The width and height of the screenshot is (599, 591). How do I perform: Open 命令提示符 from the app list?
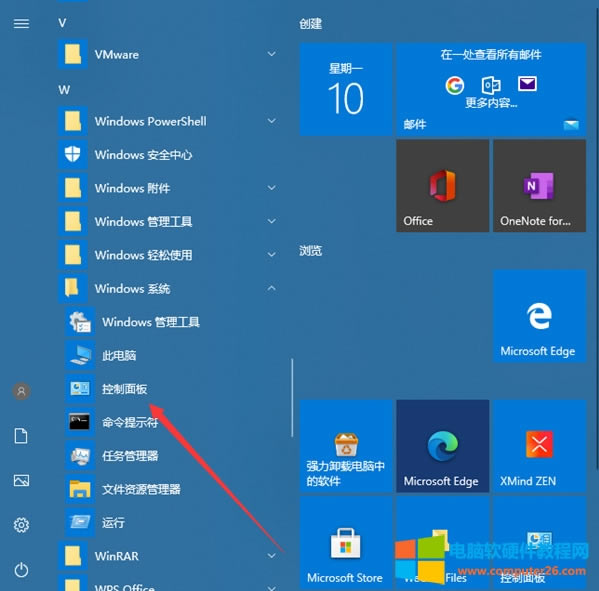(170, 422)
